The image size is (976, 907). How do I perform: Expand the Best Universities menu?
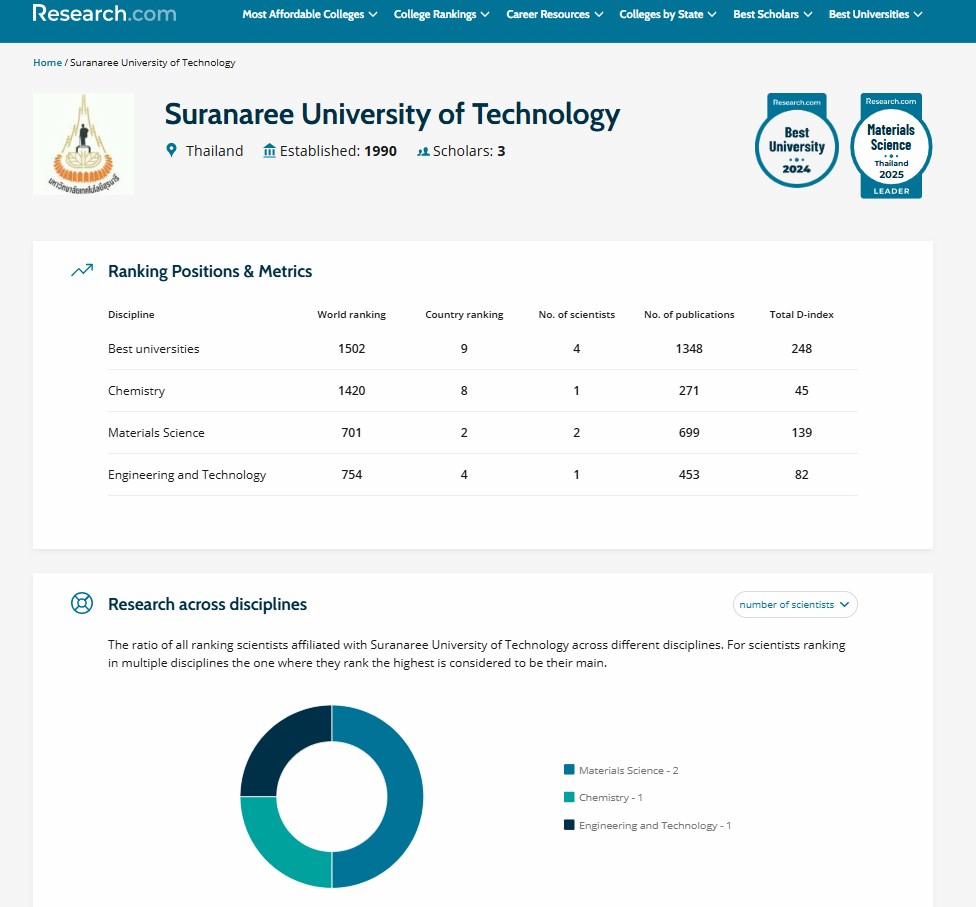[x=875, y=14]
